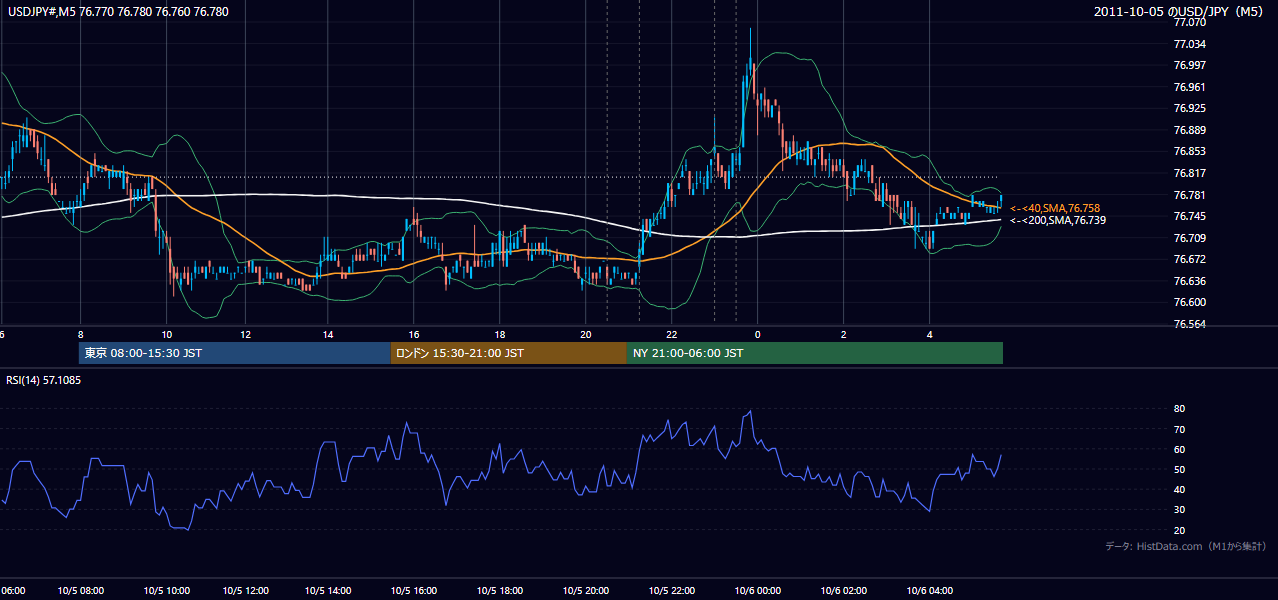The image size is (1278, 600).
Task: Click hour label 18 under the candlestick chart
Action: click(499, 333)
